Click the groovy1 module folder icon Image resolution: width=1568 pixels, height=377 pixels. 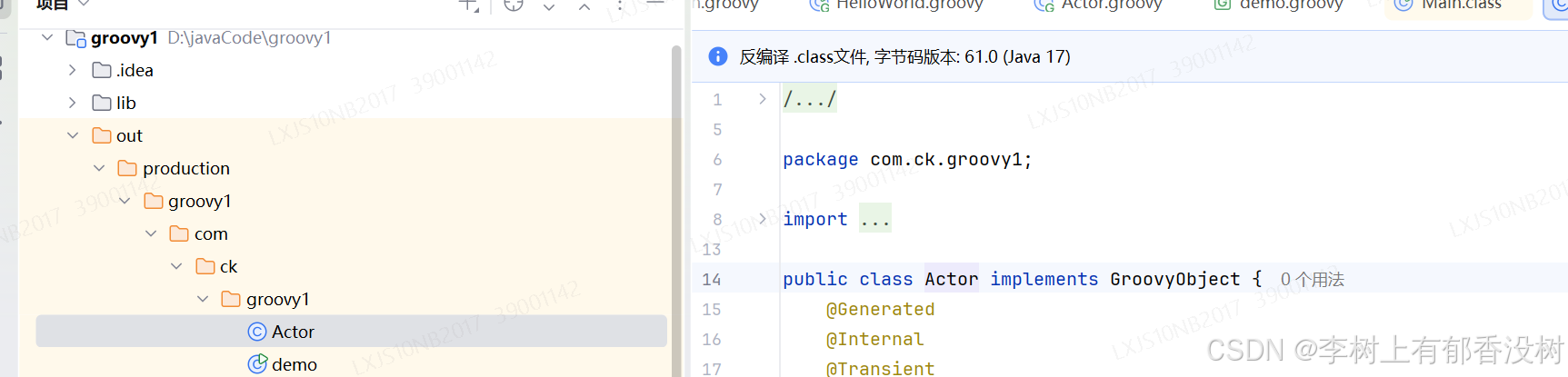point(75,38)
